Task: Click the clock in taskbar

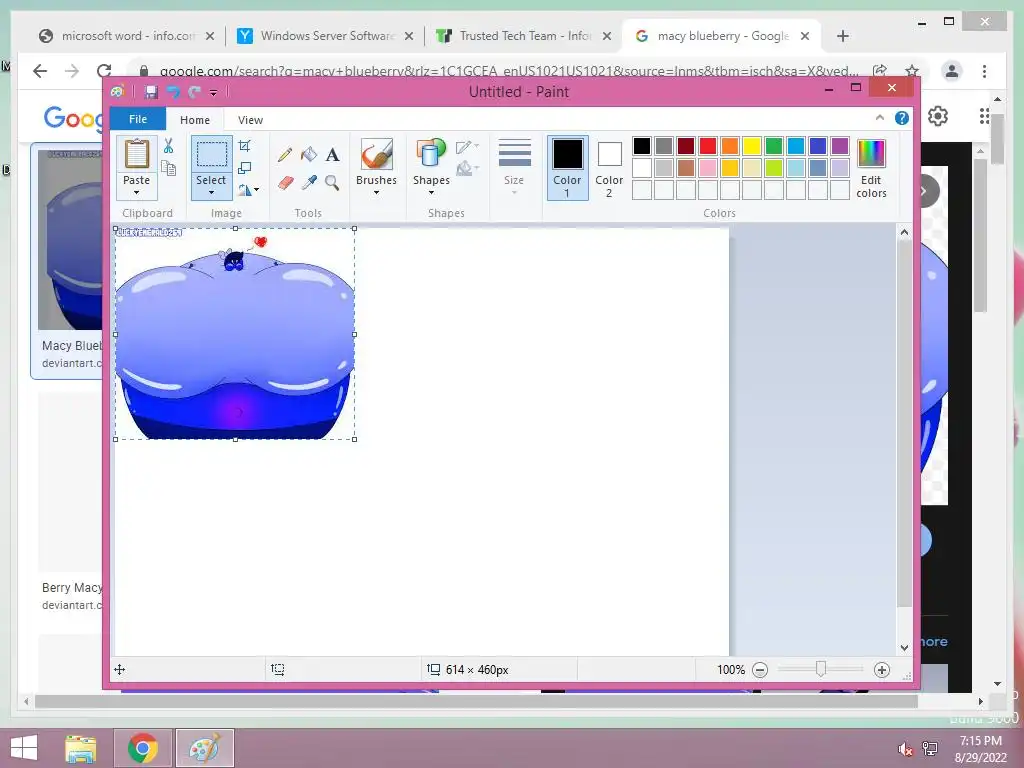Action: (981, 749)
